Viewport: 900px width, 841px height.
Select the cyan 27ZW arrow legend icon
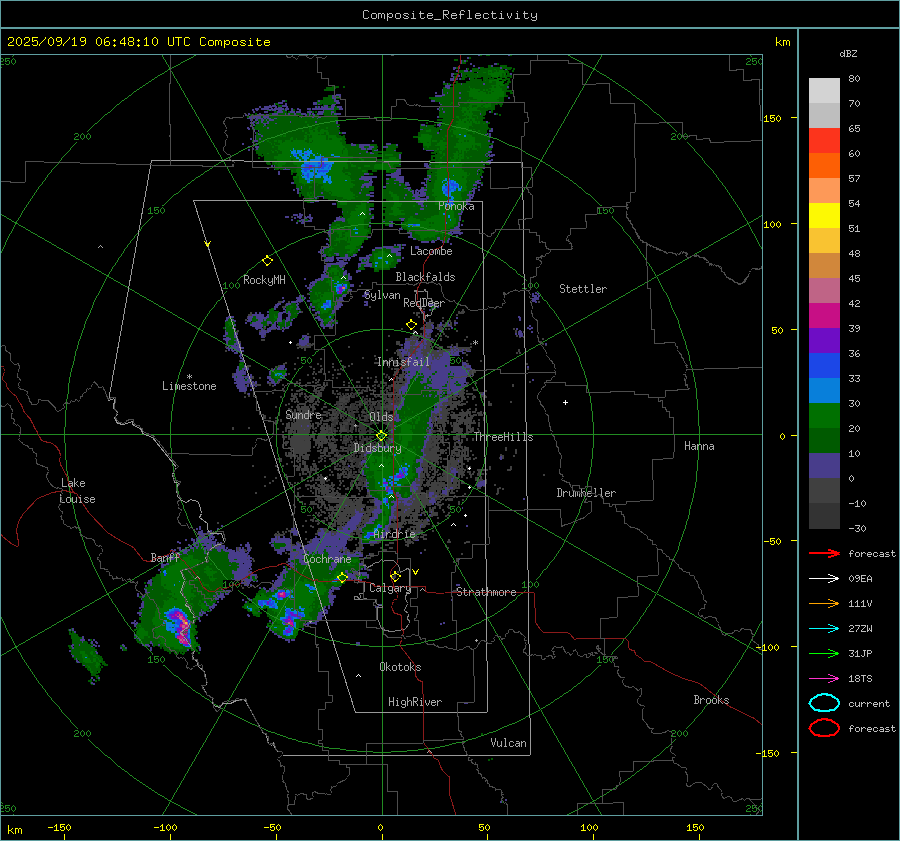tap(823, 628)
